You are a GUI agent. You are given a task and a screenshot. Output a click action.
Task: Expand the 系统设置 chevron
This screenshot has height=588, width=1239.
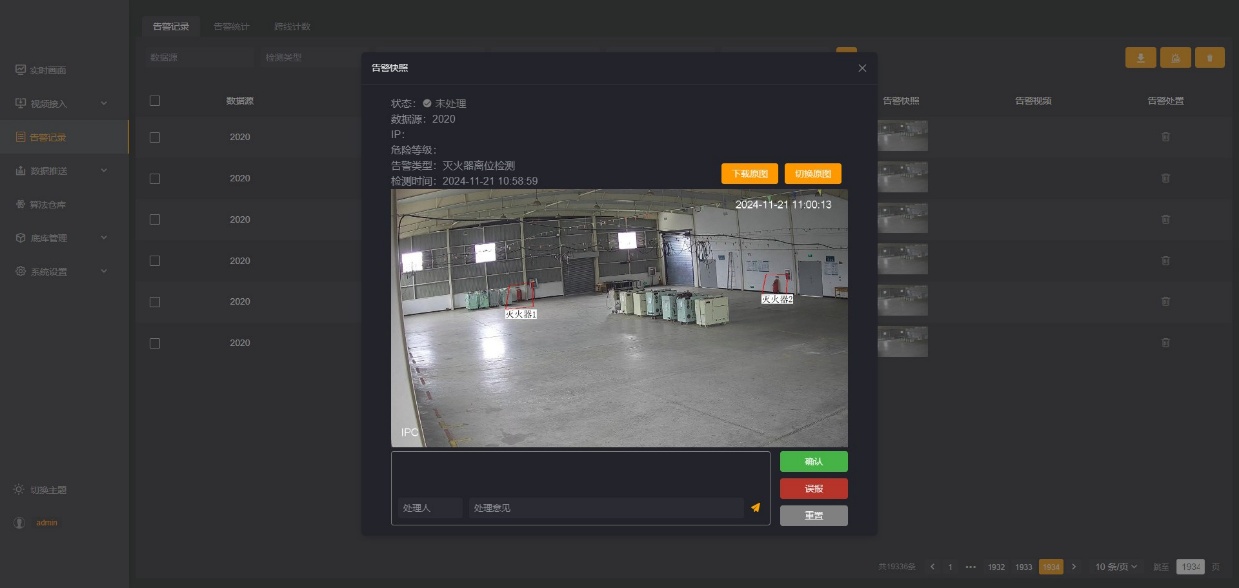coord(104,272)
